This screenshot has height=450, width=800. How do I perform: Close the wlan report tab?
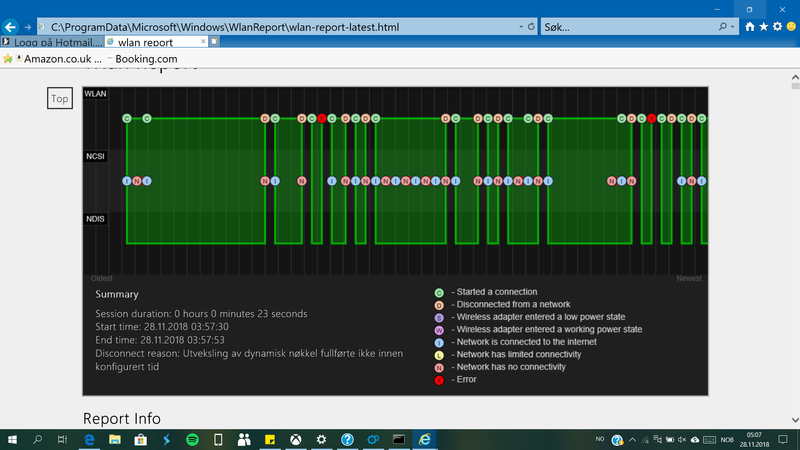pyautogui.click(x=203, y=41)
